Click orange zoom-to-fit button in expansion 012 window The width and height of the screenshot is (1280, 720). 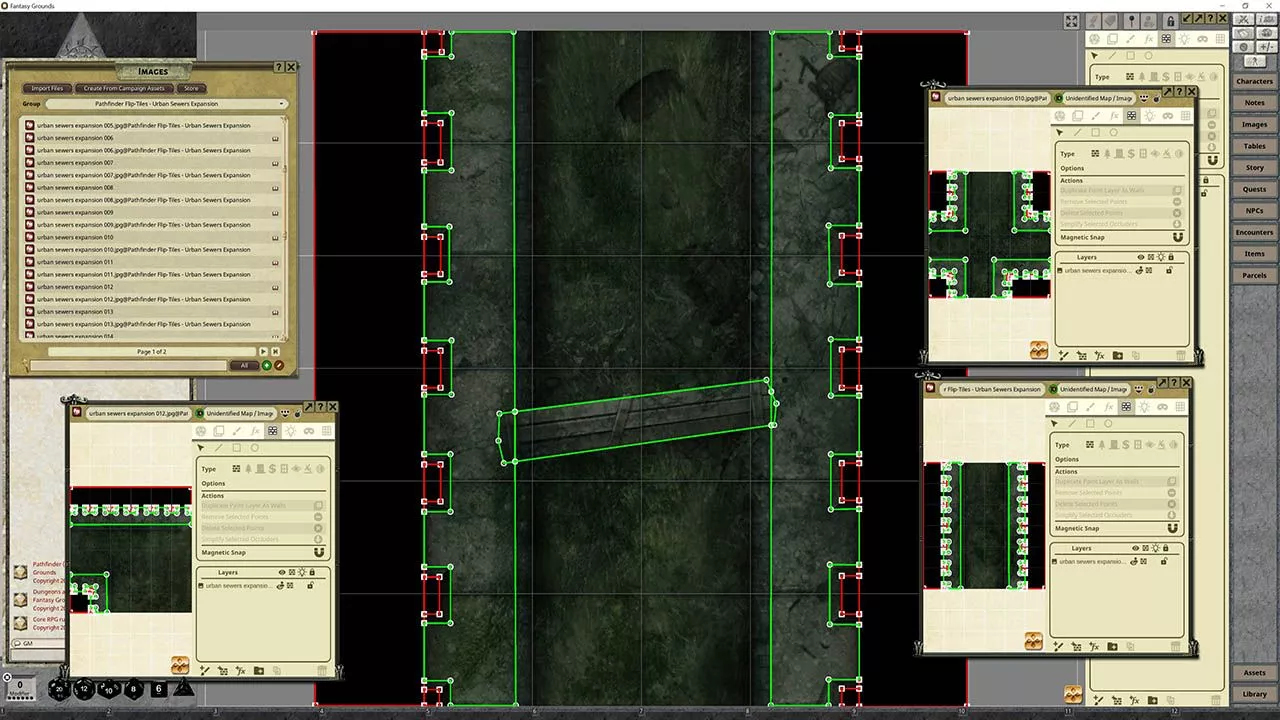point(180,665)
